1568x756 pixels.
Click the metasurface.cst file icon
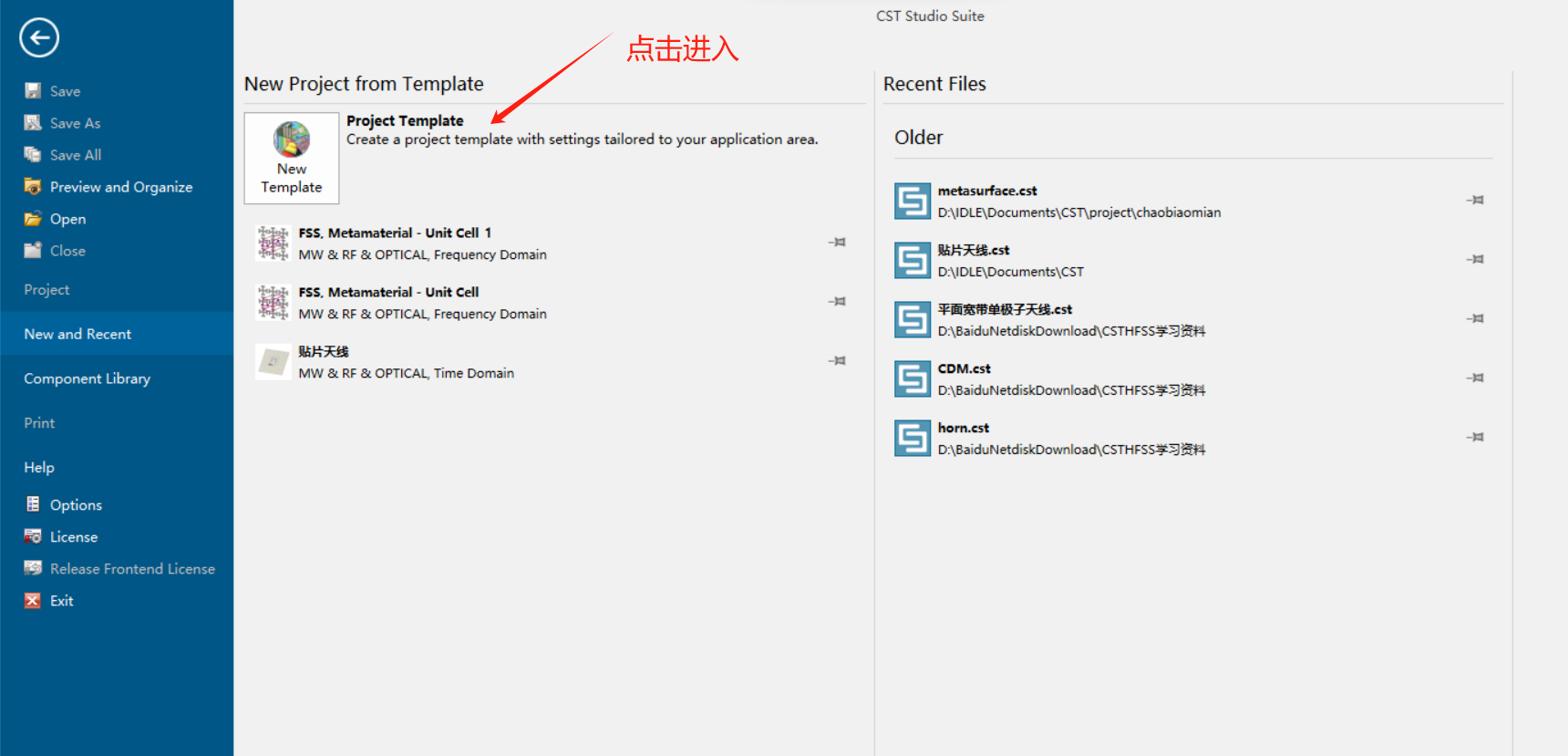[913, 202]
